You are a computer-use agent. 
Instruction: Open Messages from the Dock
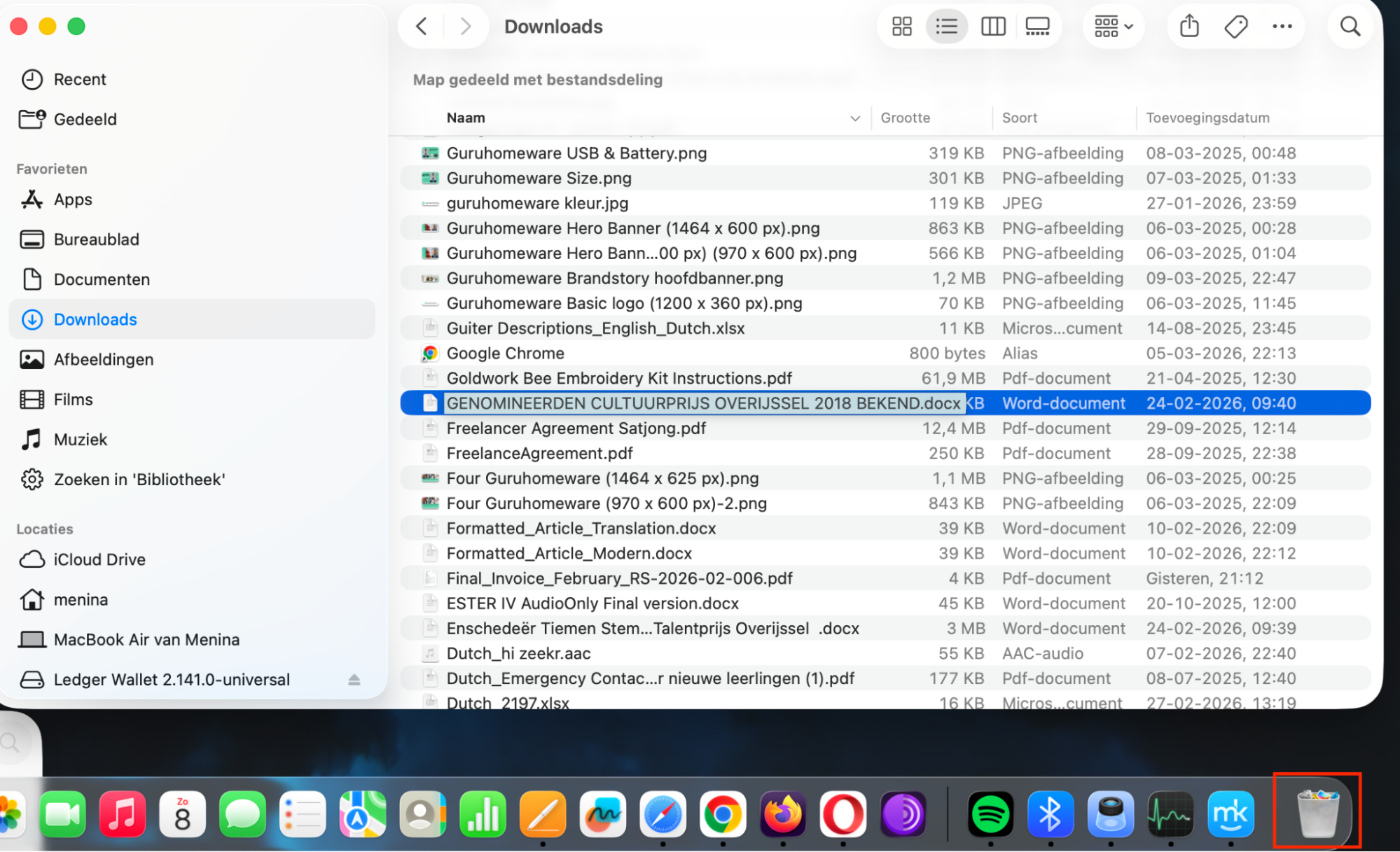242,813
